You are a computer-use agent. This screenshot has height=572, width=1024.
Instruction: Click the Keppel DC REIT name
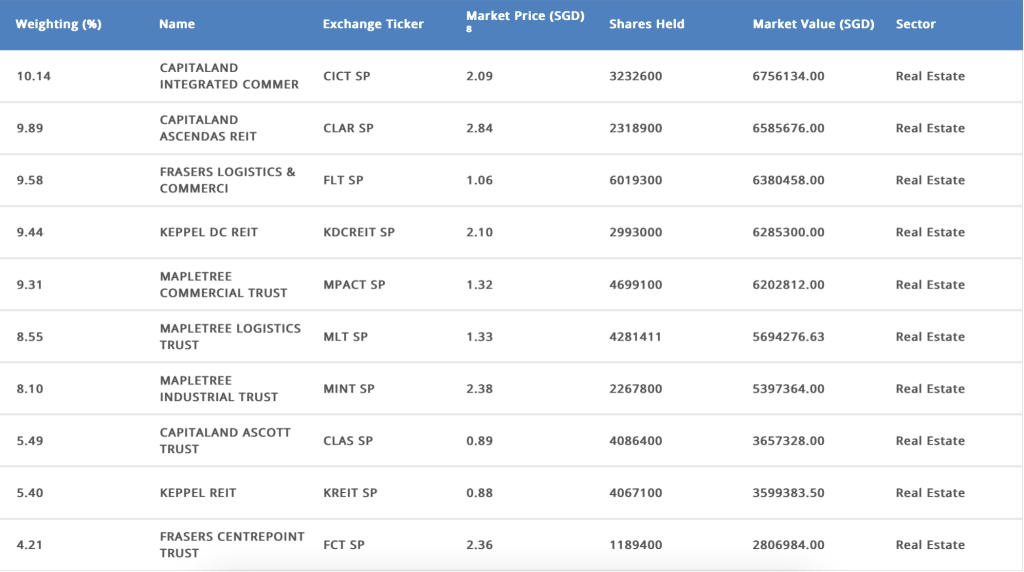tap(208, 232)
